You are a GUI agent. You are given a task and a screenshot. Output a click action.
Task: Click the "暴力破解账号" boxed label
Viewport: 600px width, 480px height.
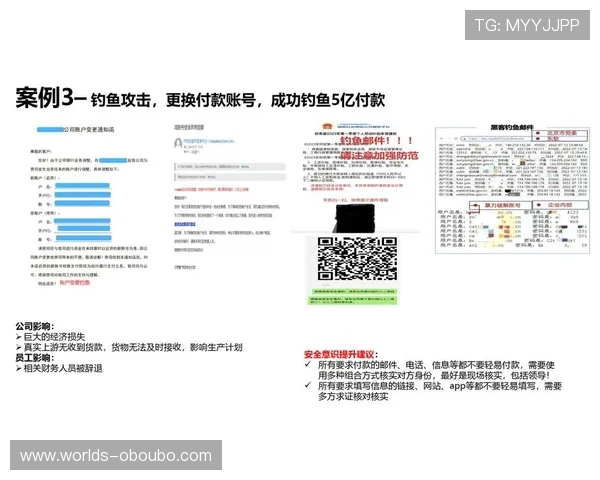[x=500, y=206]
